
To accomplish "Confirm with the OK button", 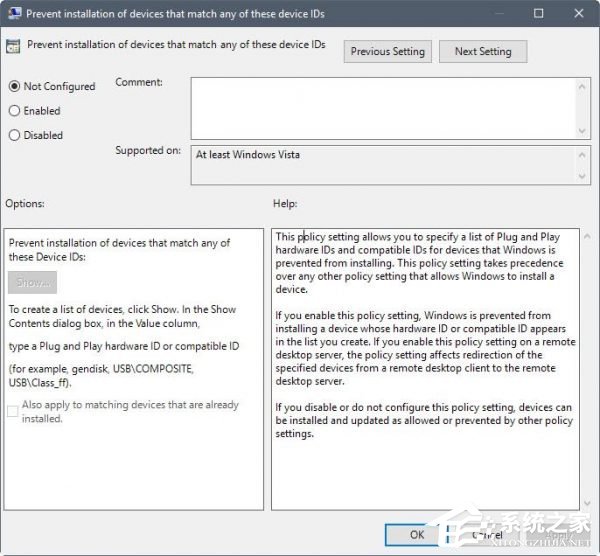I will (x=417, y=535).
